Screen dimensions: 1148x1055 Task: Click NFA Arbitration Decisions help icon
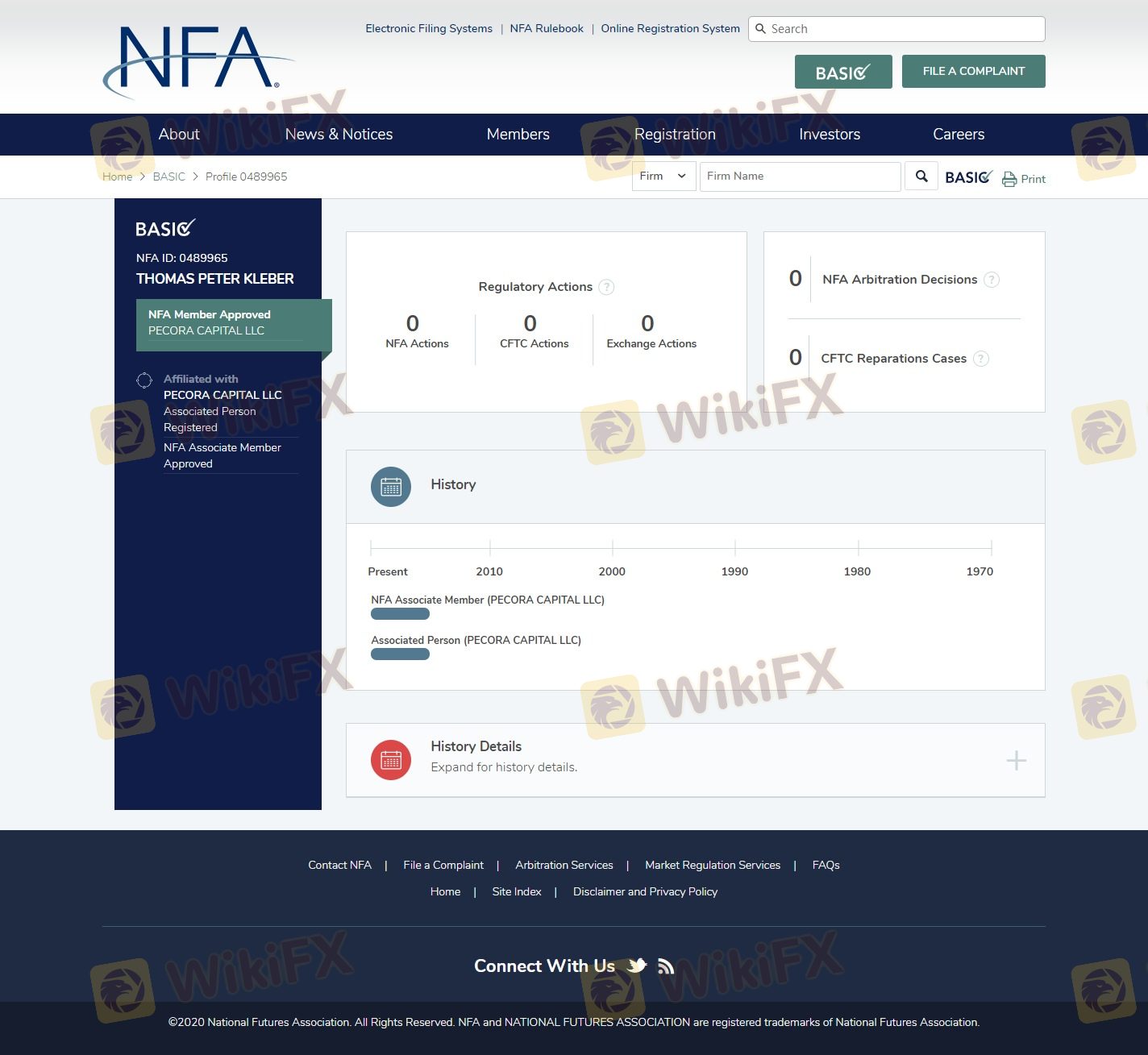click(992, 280)
